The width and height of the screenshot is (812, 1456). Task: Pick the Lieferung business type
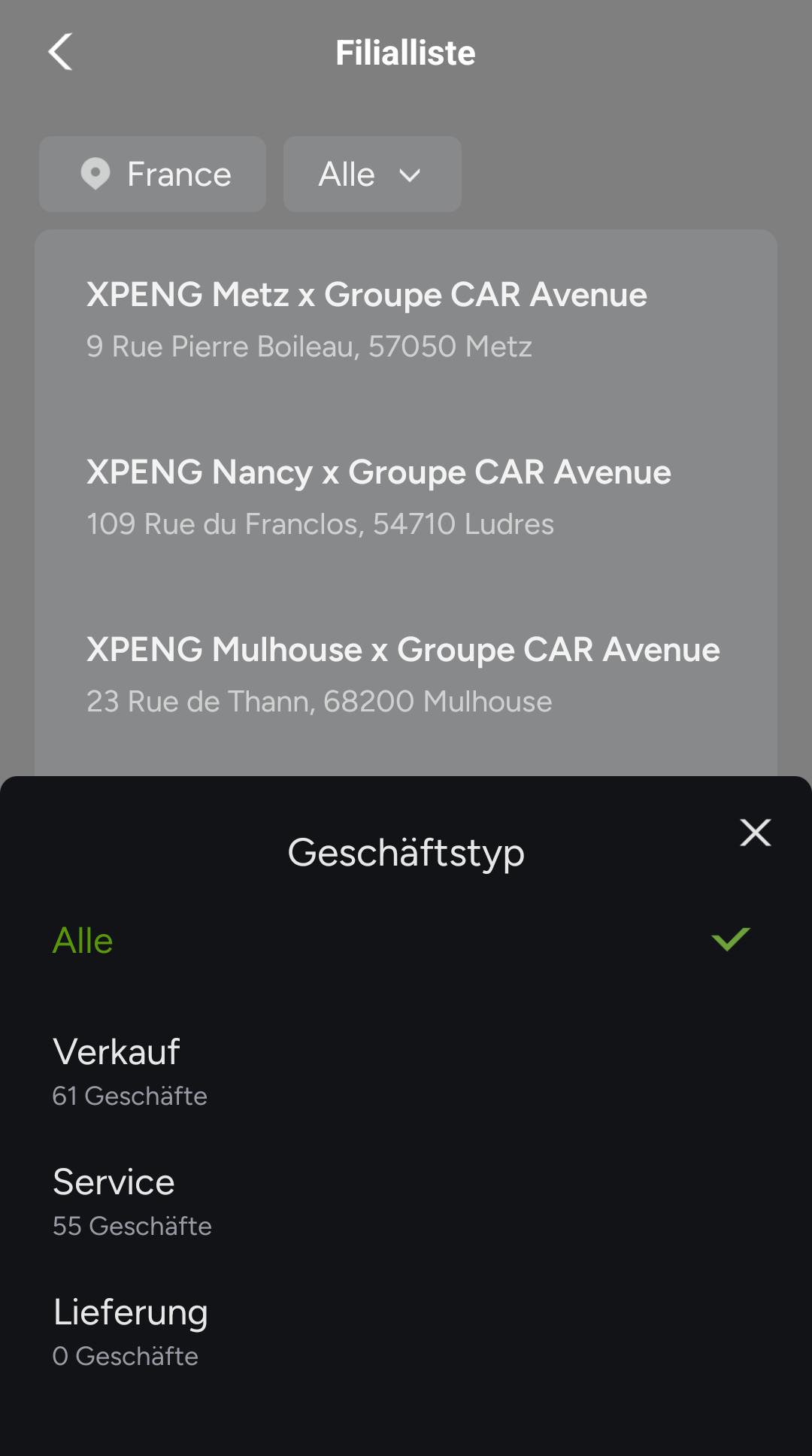coord(130,1312)
